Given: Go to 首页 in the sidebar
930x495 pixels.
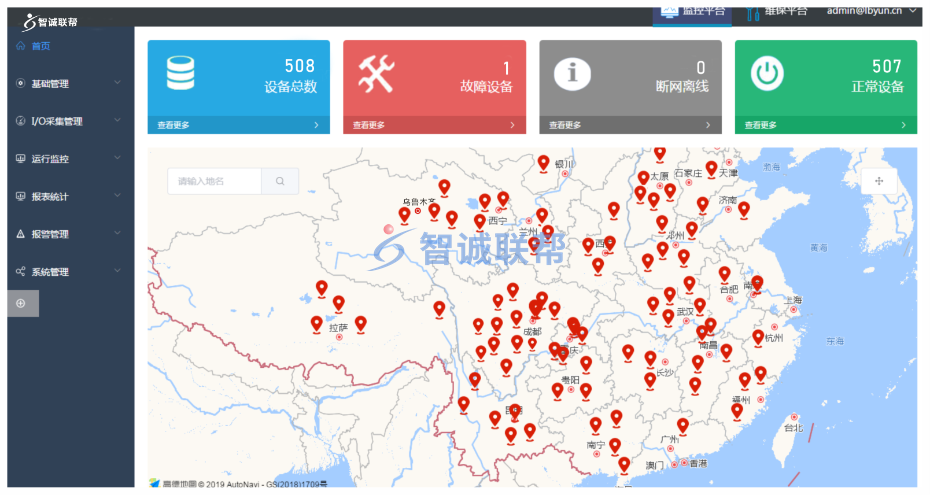Looking at the screenshot, I should point(40,46).
